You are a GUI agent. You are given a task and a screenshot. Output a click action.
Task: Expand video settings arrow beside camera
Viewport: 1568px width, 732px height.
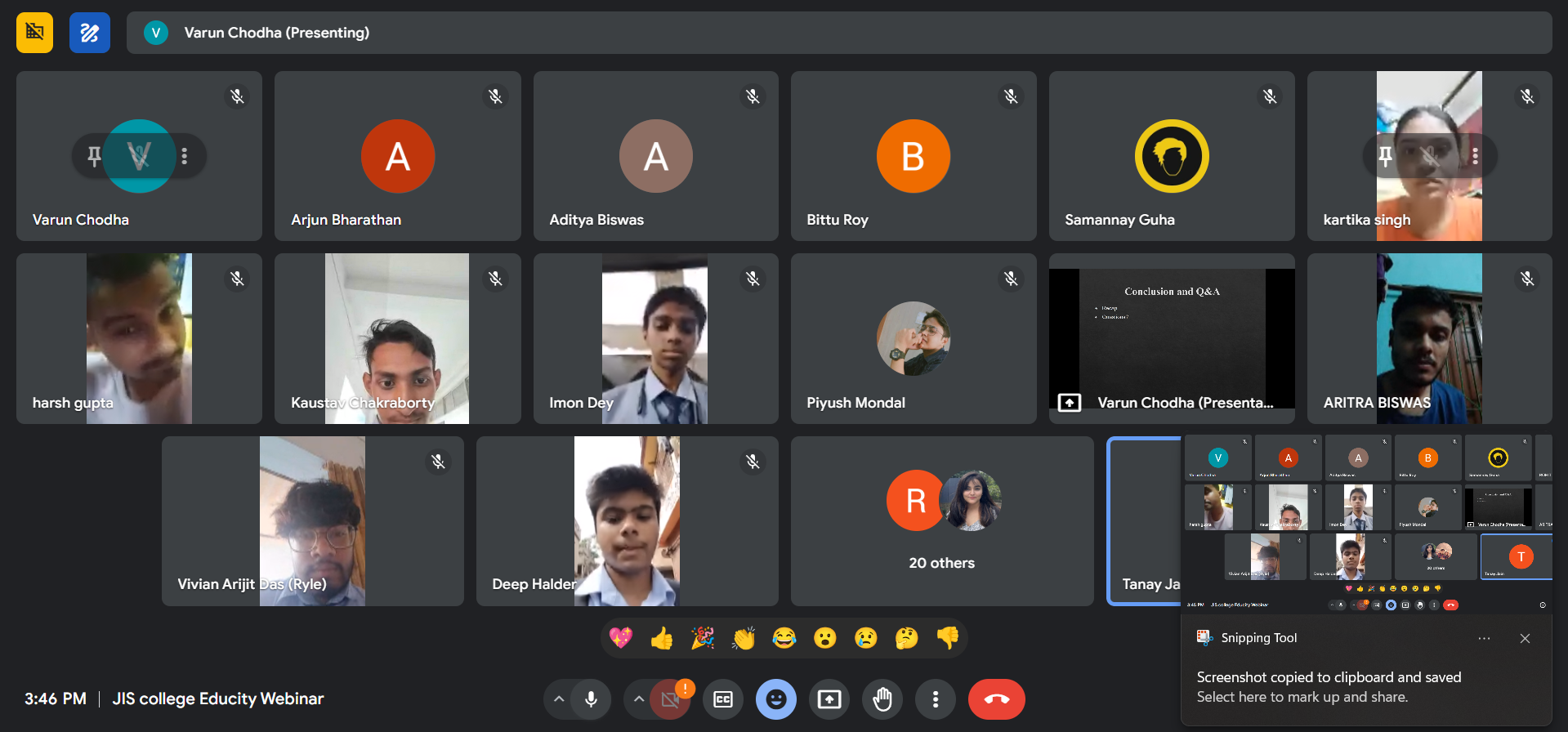[639, 699]
